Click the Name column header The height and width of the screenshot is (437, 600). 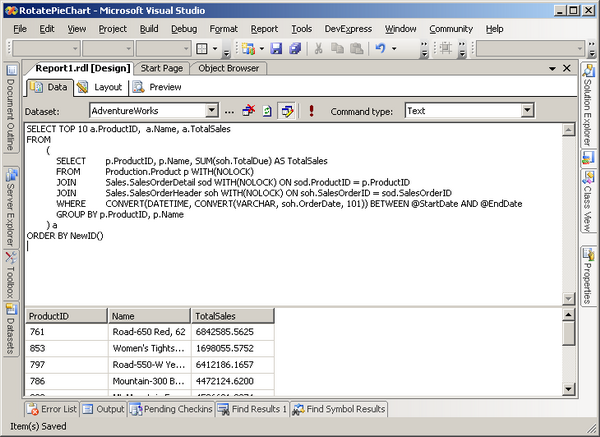149,316
